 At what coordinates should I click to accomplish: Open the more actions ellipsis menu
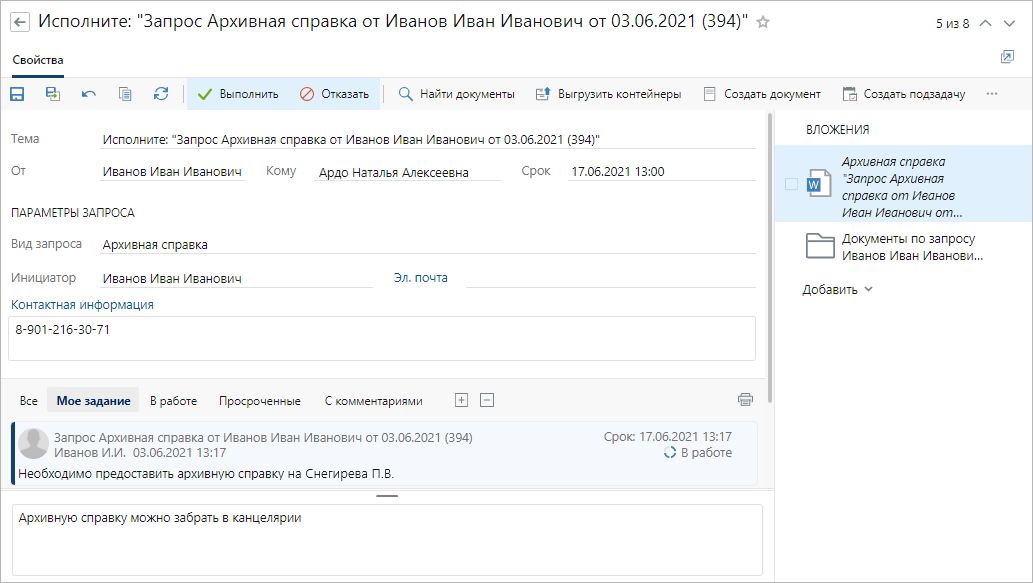point(991,94)
